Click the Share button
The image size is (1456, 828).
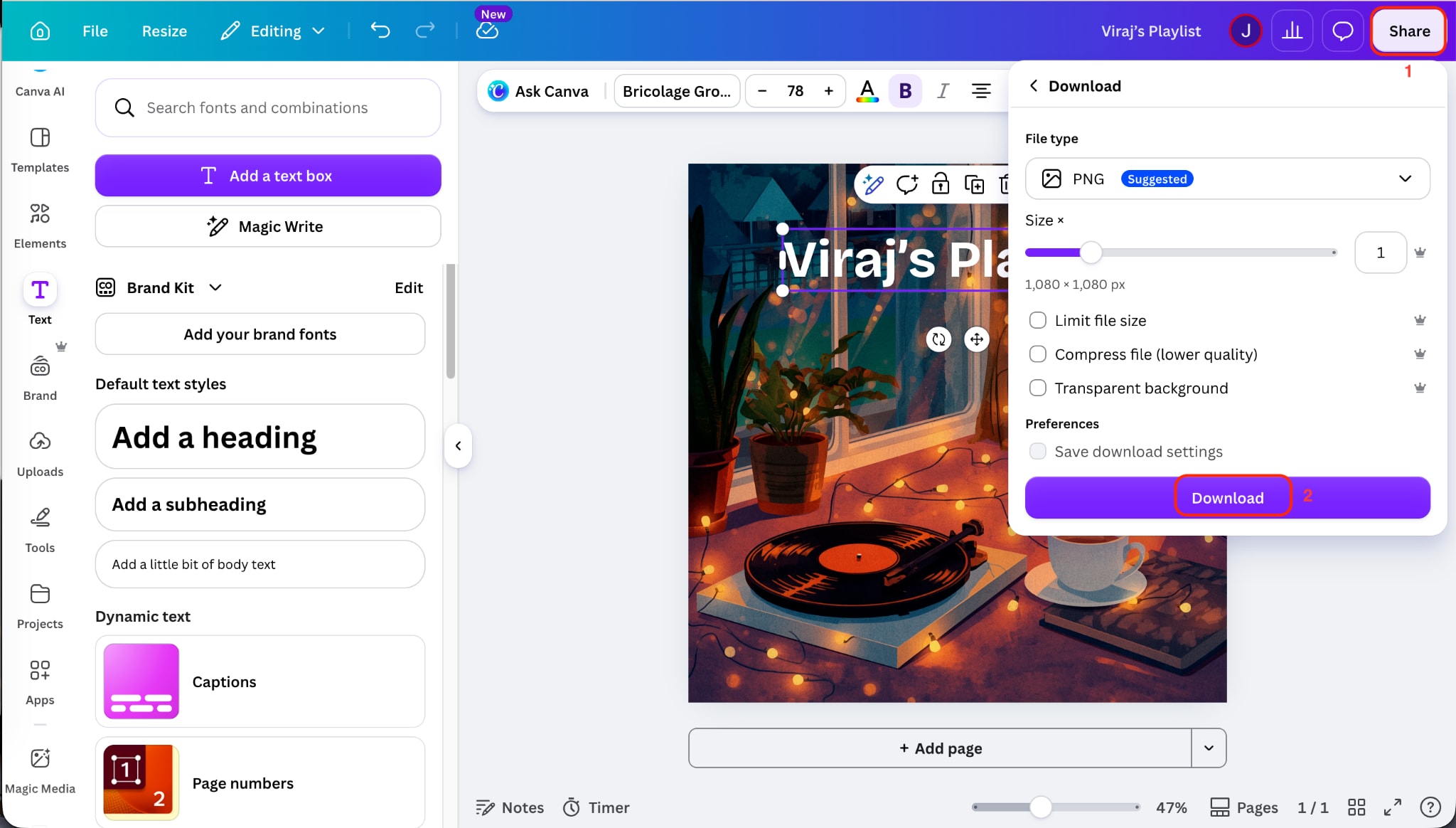[1409, 31]
